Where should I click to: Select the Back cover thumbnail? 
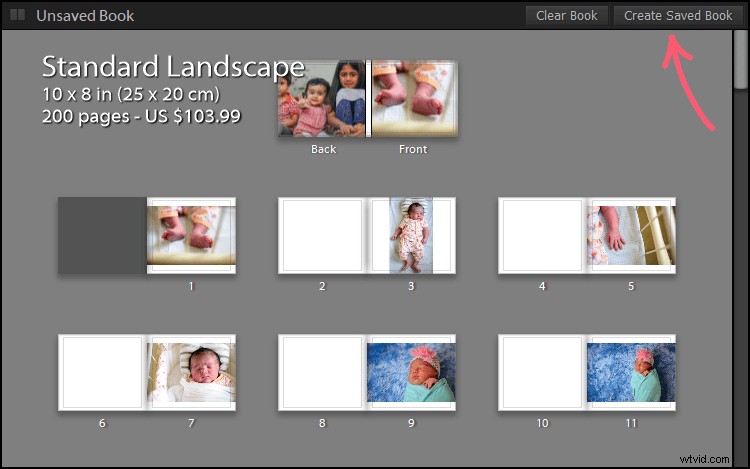[322, 98]
